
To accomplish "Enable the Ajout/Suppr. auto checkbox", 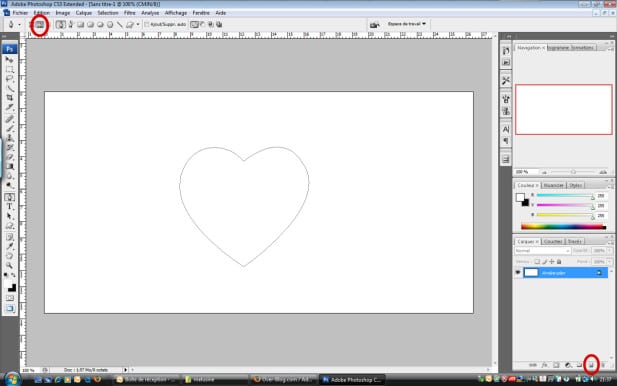I will (x=147, y=24).
